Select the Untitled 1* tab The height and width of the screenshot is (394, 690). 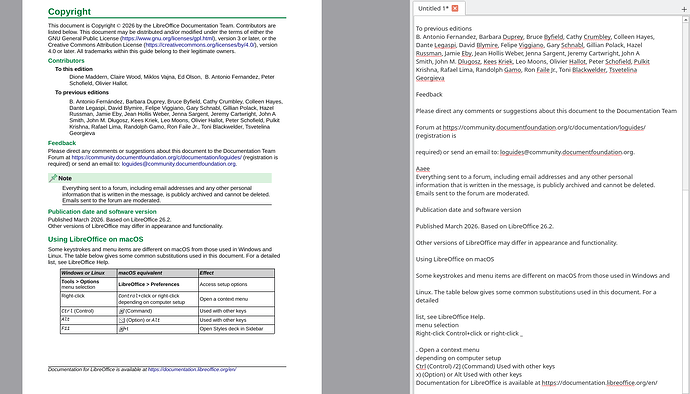(x=438, y=8)
